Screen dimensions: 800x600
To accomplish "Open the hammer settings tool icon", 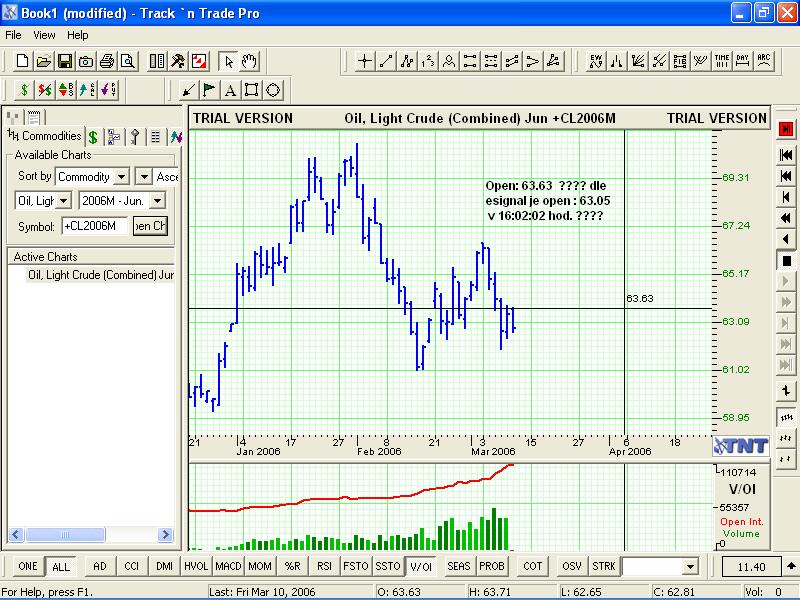I will tap(178, 62).
